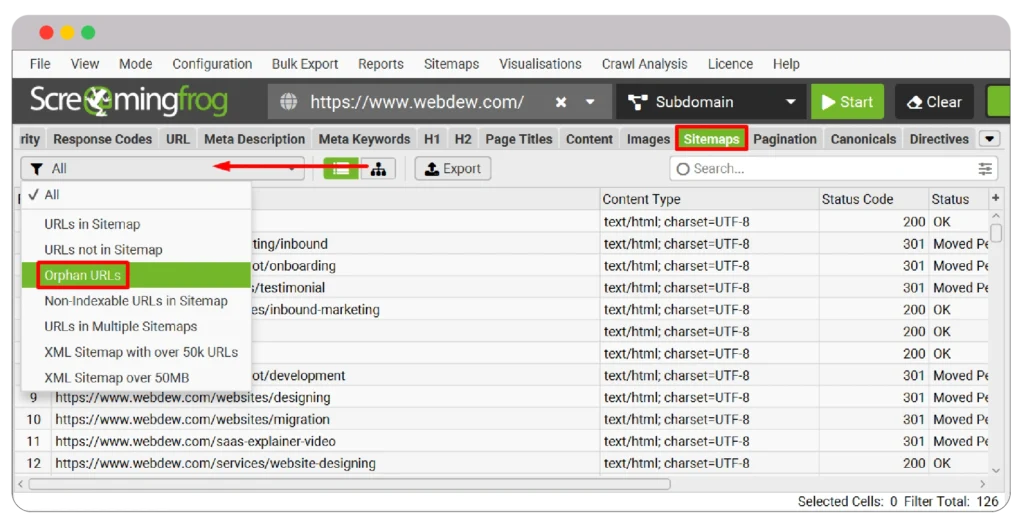
Task: Open the Licence menu
Action: 730,64
